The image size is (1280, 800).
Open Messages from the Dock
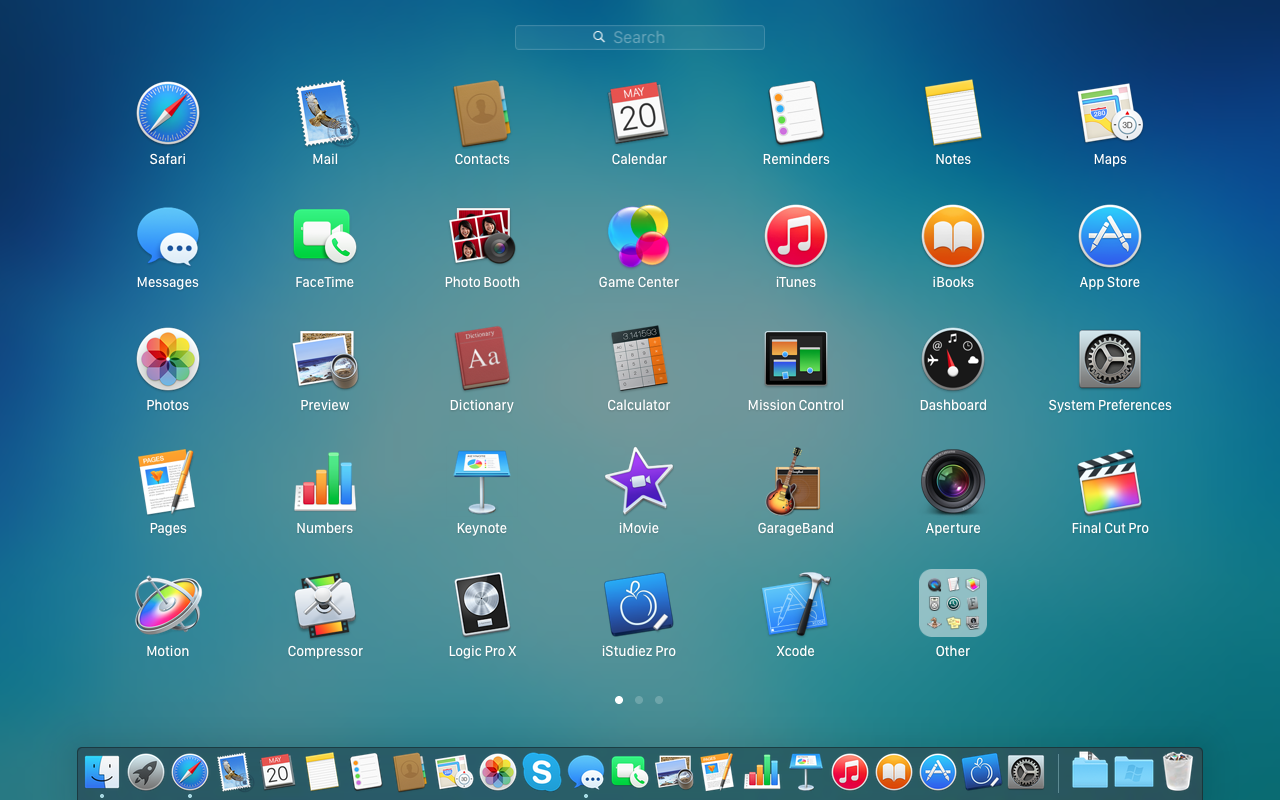tap(586, 772)
